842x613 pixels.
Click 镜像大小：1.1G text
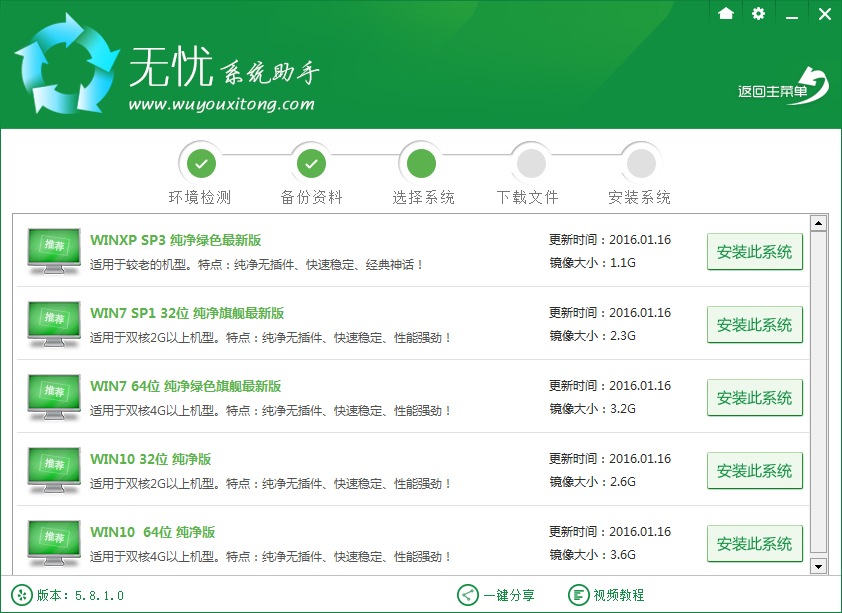[592, 262]
